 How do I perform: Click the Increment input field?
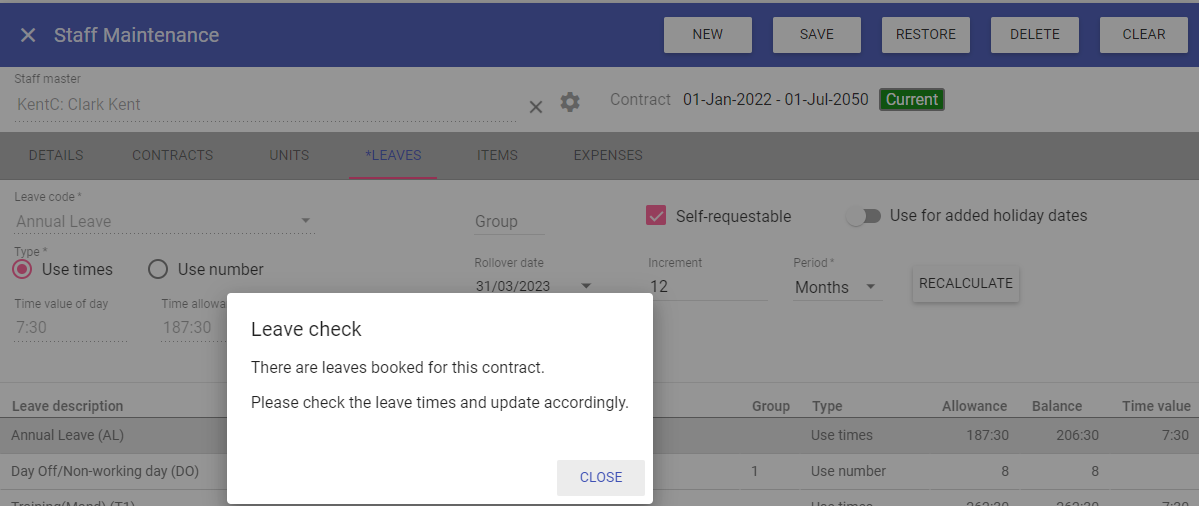708,287
